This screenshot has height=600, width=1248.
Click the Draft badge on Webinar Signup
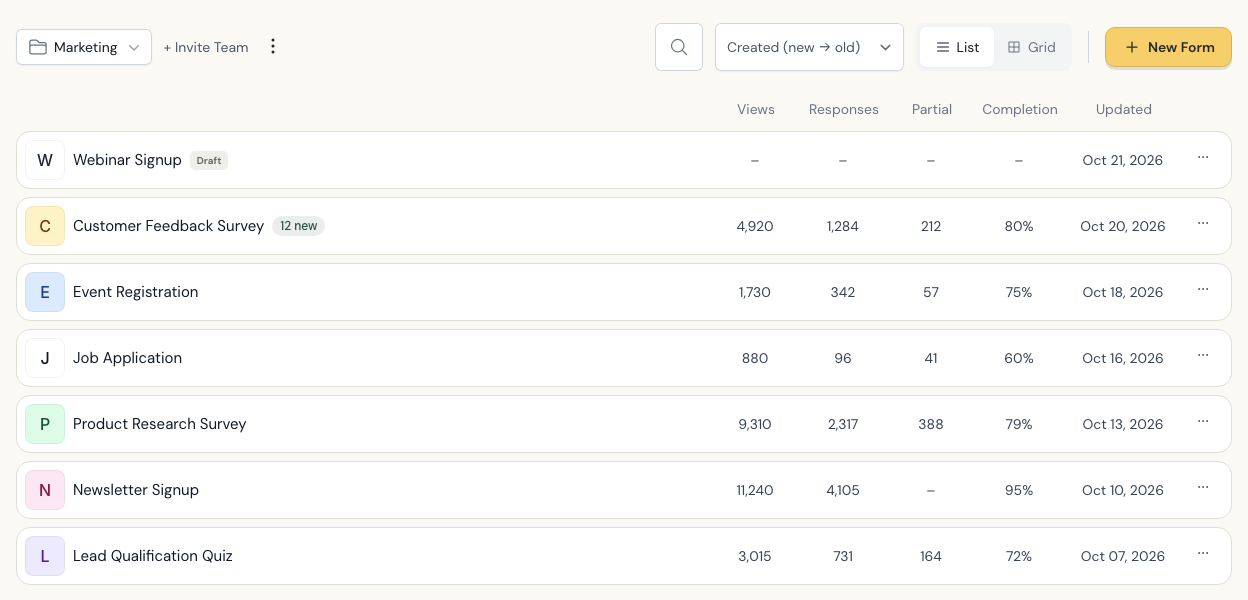pos(209,160)
